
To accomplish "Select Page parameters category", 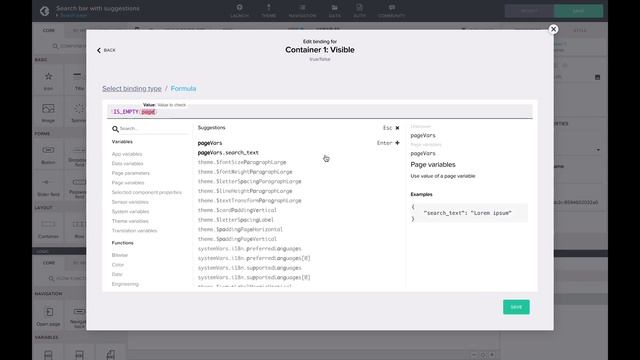I will click(x=131, y=173).
